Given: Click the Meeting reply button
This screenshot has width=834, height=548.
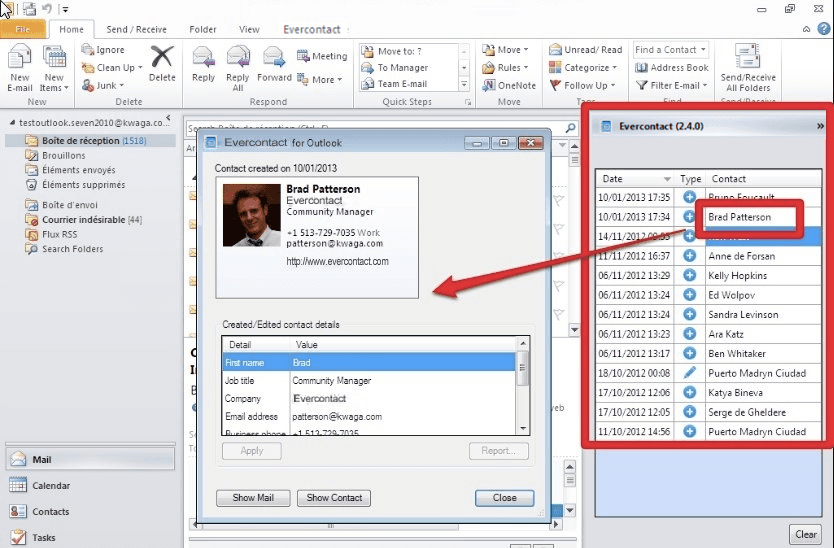Looking at the screenshot, I should click(x=322, y=56).
